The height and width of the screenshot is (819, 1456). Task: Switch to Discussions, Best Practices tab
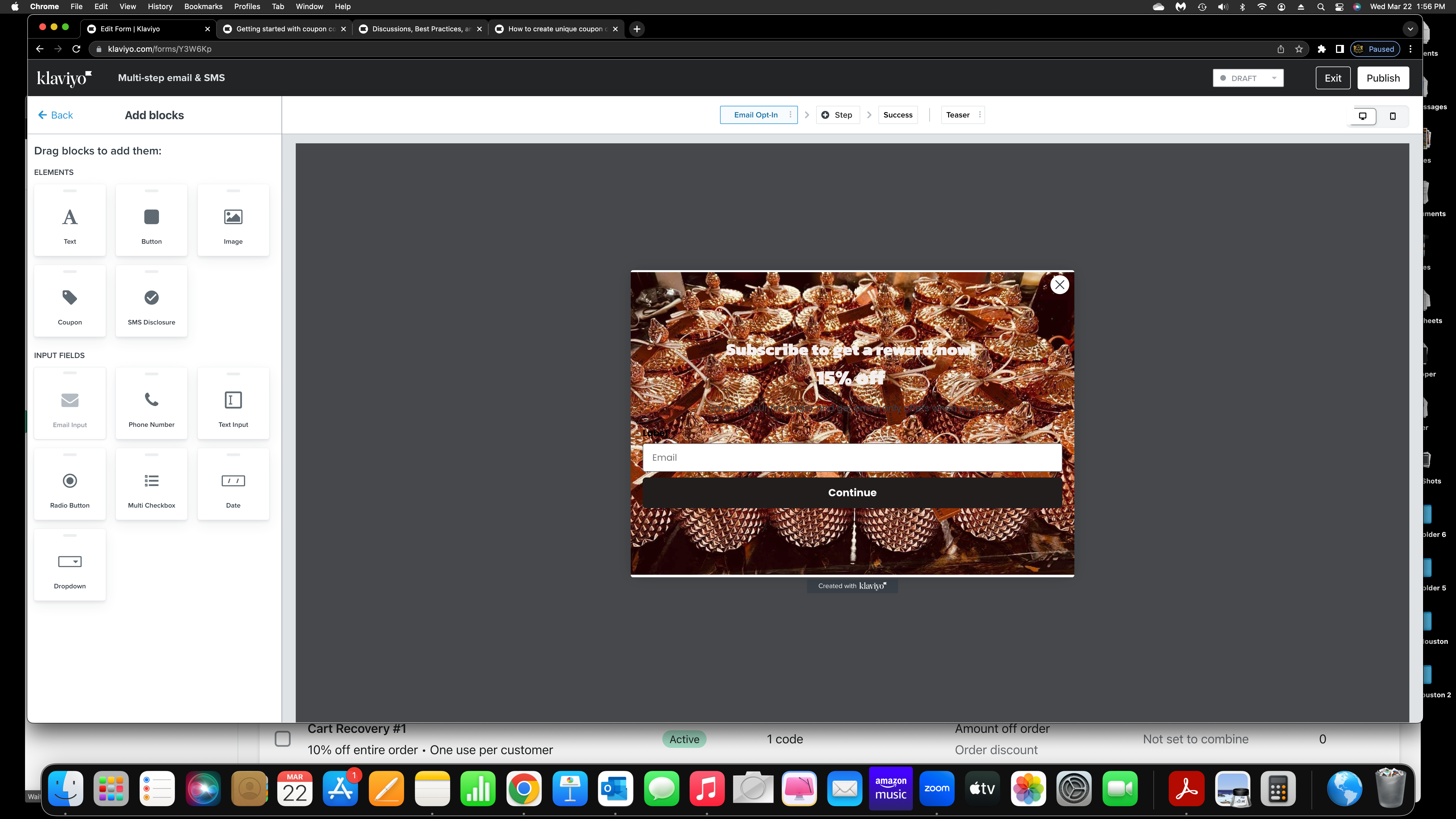(420, 29)
